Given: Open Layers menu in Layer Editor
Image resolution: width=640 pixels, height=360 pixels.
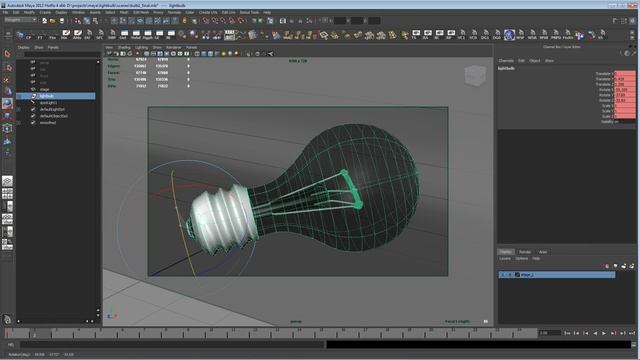Looking at the screenshot, I should click(505, 259).
